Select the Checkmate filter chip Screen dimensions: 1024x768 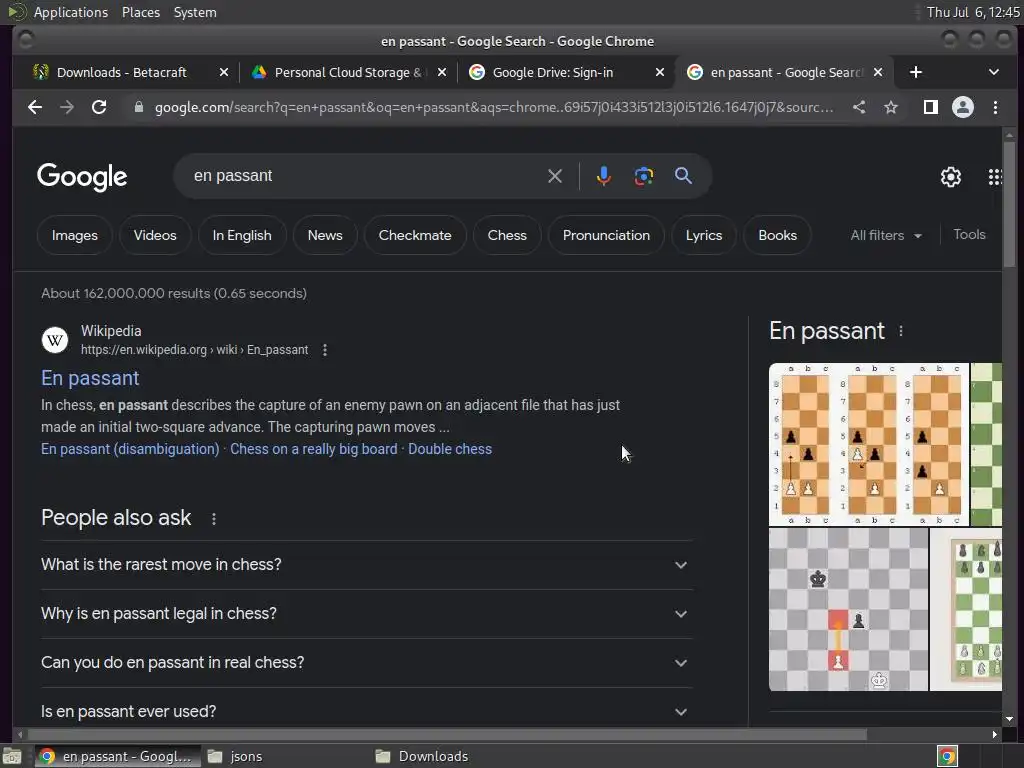coord(415,235)
